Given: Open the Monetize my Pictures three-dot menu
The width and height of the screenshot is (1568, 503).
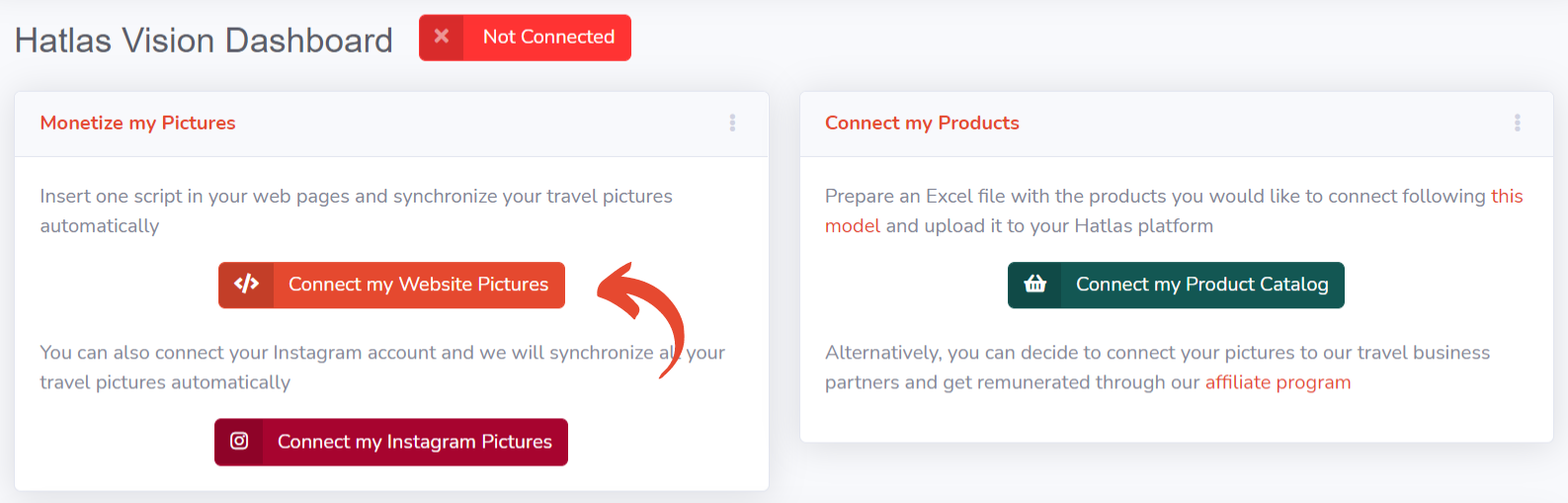Looking at the screenshot, I should (732, 123).
